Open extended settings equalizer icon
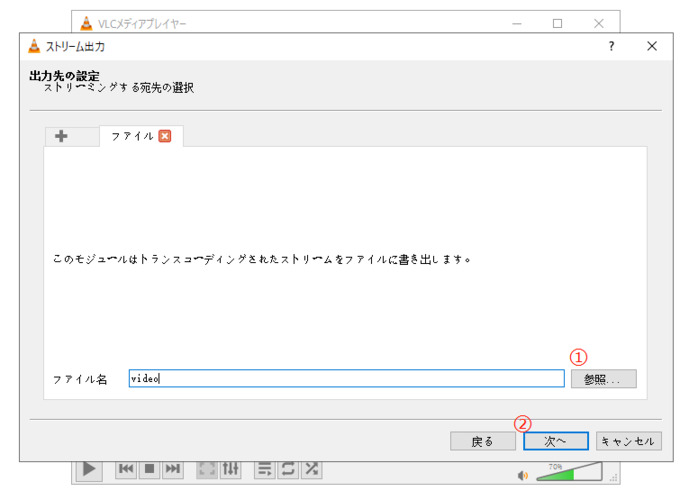This screenshot has height=500, width=698. pos(230,469)
